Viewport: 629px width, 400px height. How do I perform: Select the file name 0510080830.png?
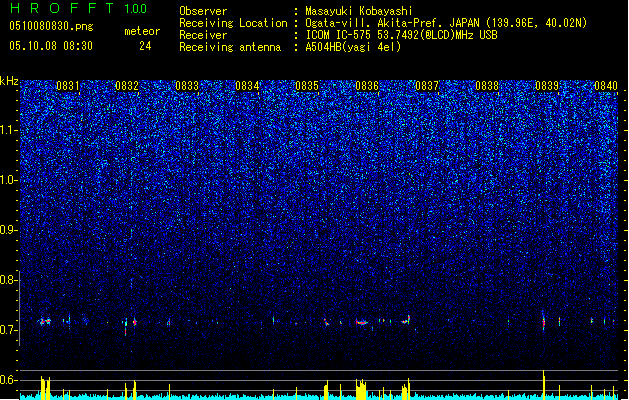click(x=51, y=26)
